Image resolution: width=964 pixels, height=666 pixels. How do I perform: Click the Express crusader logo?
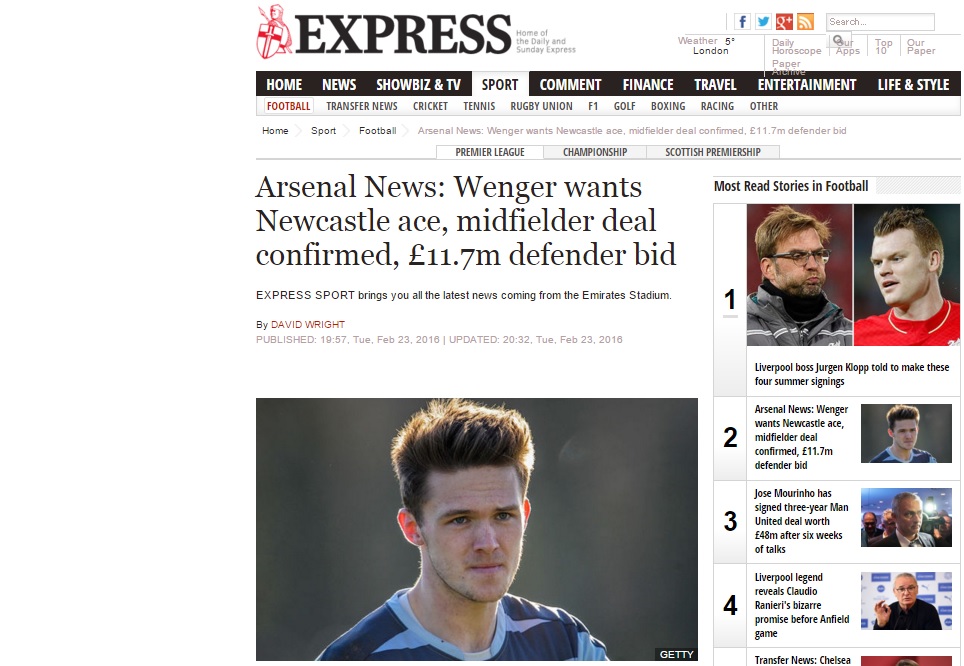[274, 32]
